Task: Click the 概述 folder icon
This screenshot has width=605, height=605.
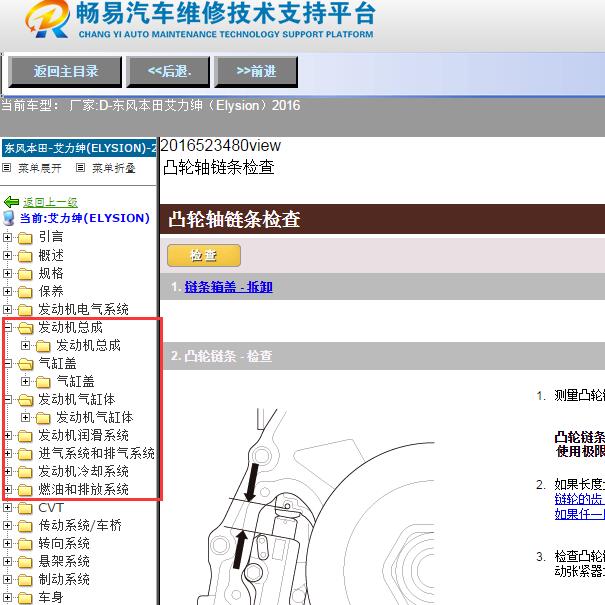Action: point(25,256)
